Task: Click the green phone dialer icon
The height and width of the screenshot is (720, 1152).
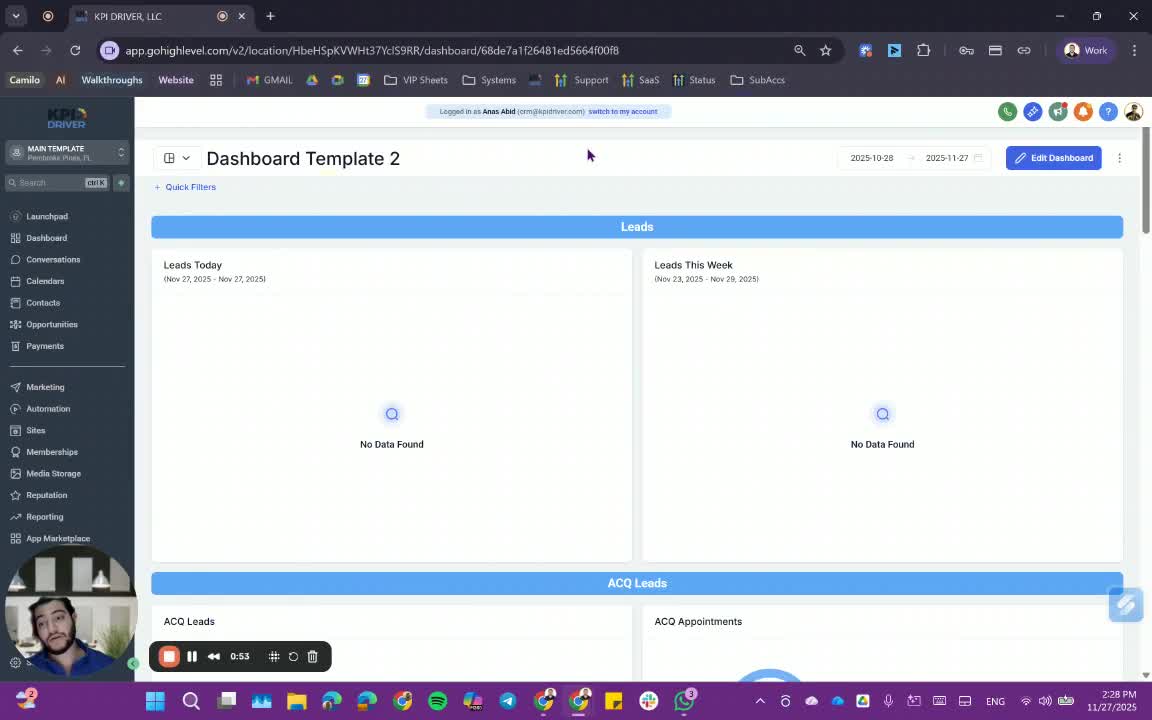Action: (x=1007, y=112)
